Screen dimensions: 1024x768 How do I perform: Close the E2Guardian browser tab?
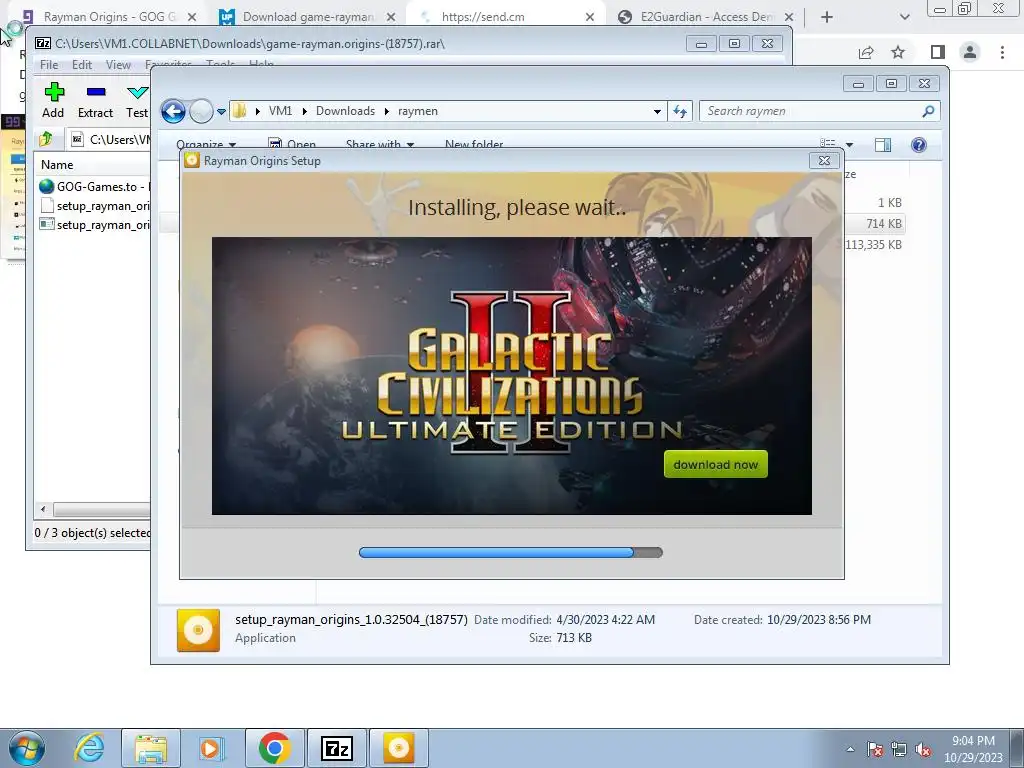tap(789, 17)
